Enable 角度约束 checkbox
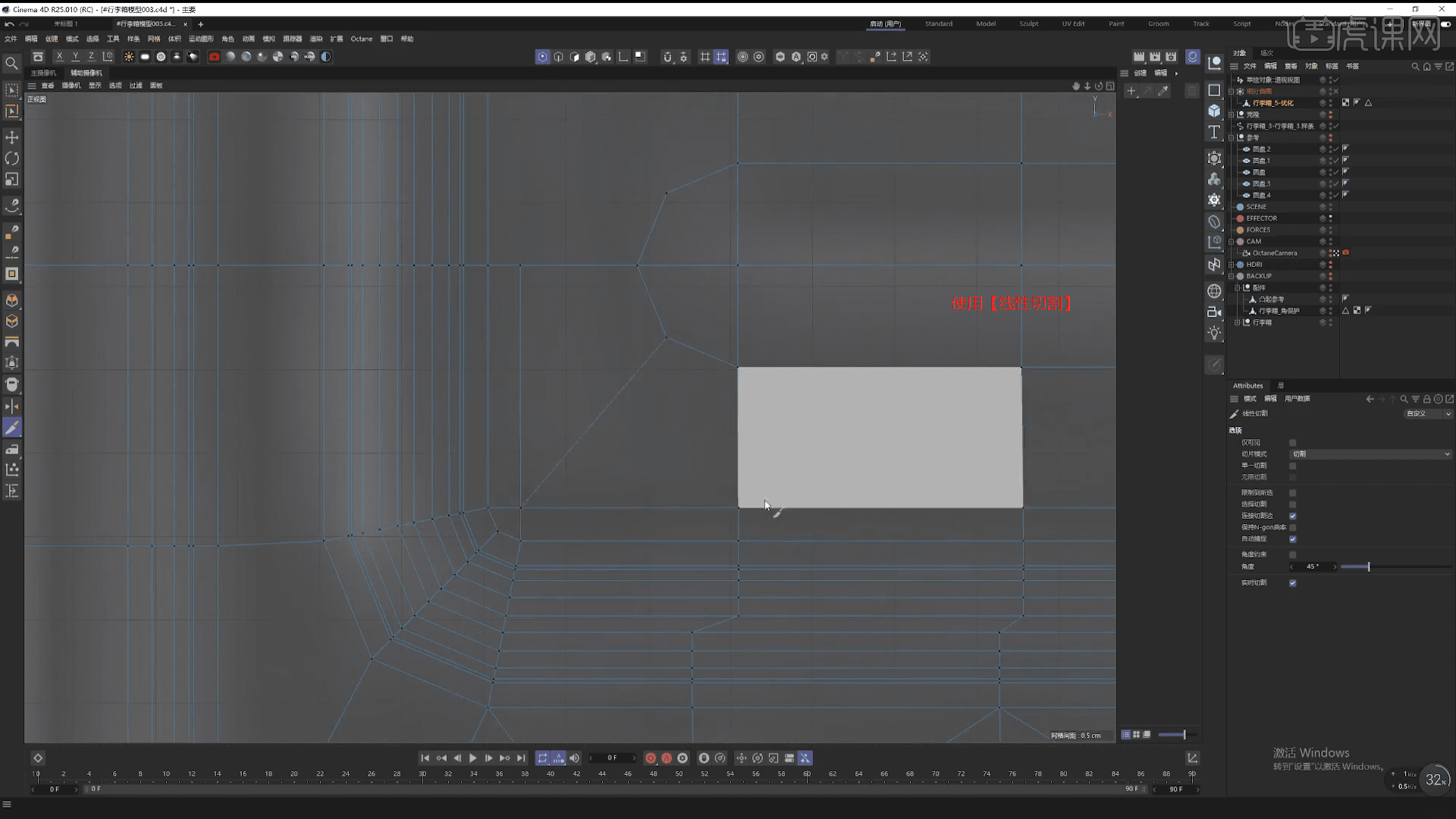The height and width of the screenshot is (819, 1456). point(1293,555)
